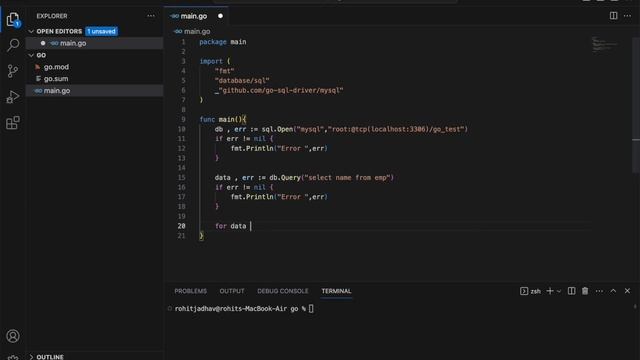Click the db.Query select statement line
Image resolution: width=640 pixels, height=360 pixels.
(x=304, y=178)
